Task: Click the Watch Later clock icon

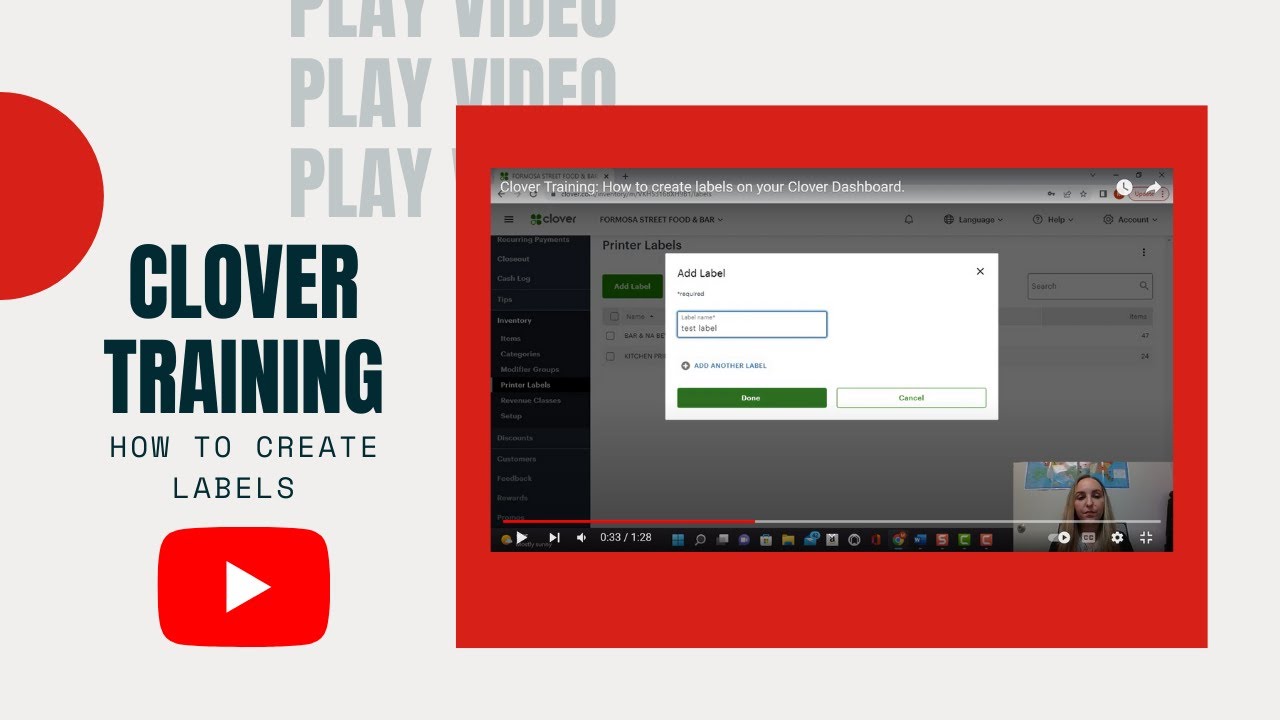Action: pos(1123,187)
